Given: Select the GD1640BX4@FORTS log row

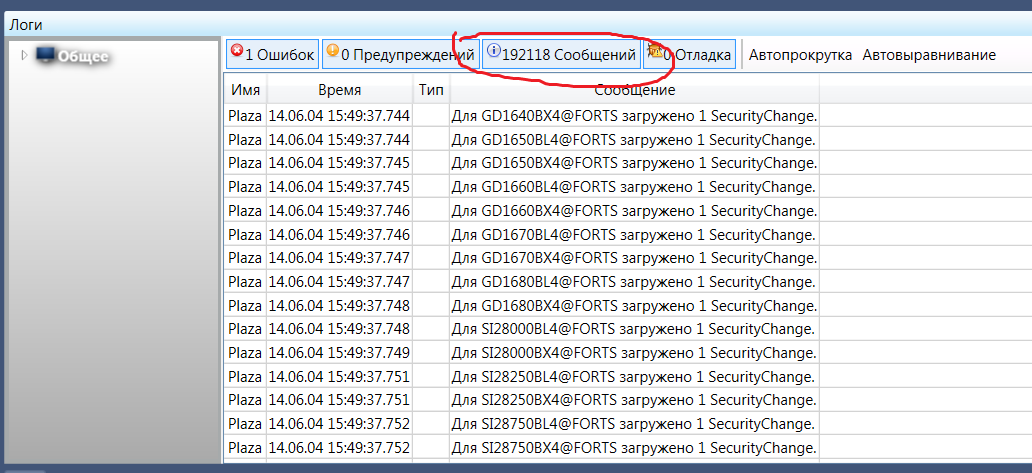Looking at the screenshot, I should click(628, 116).
